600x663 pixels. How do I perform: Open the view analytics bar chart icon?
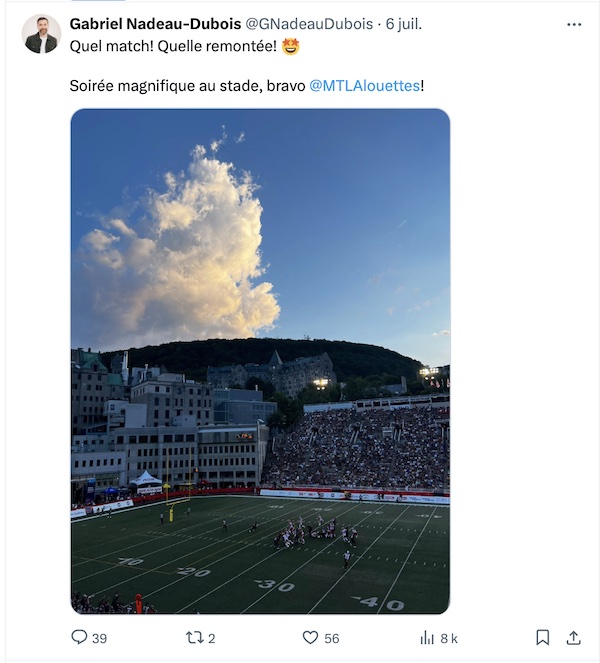pos(427,638)
